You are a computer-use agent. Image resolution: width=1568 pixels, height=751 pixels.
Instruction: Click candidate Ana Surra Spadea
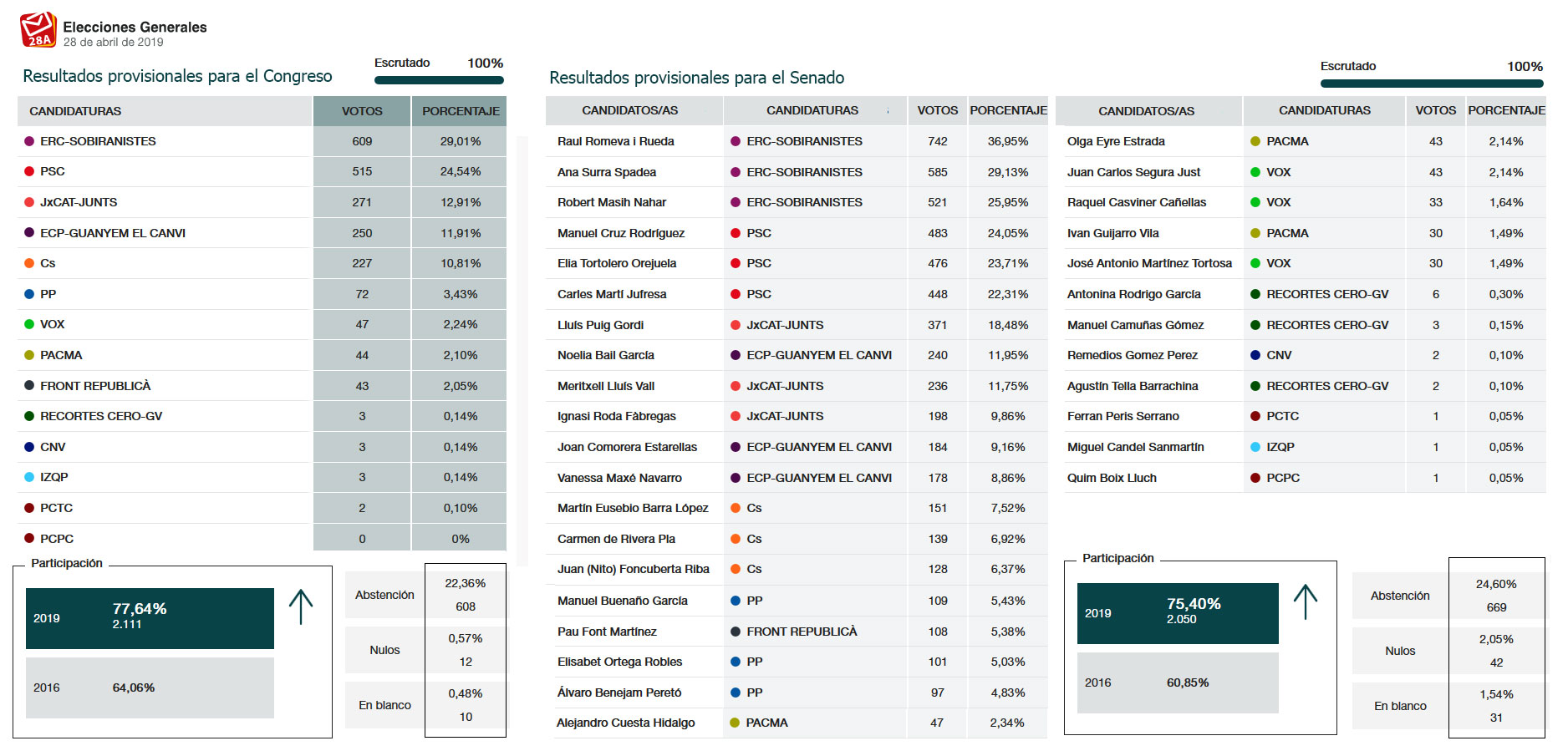(607, 172)
